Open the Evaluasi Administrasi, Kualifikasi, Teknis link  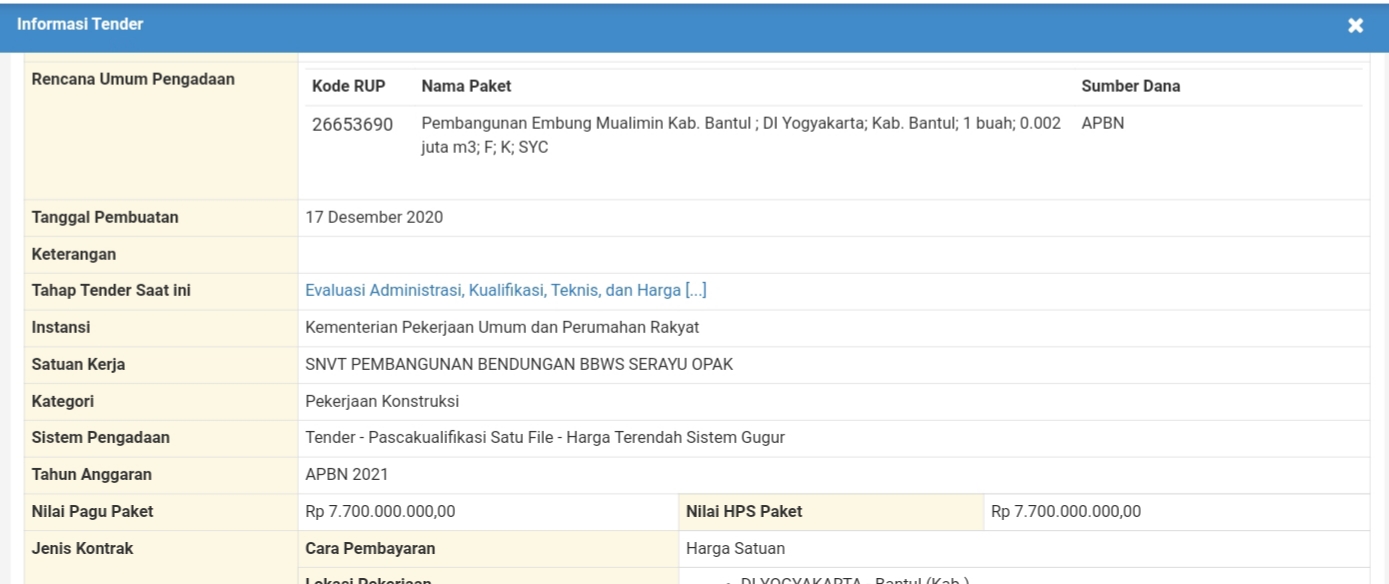click(x=505, y=290)
